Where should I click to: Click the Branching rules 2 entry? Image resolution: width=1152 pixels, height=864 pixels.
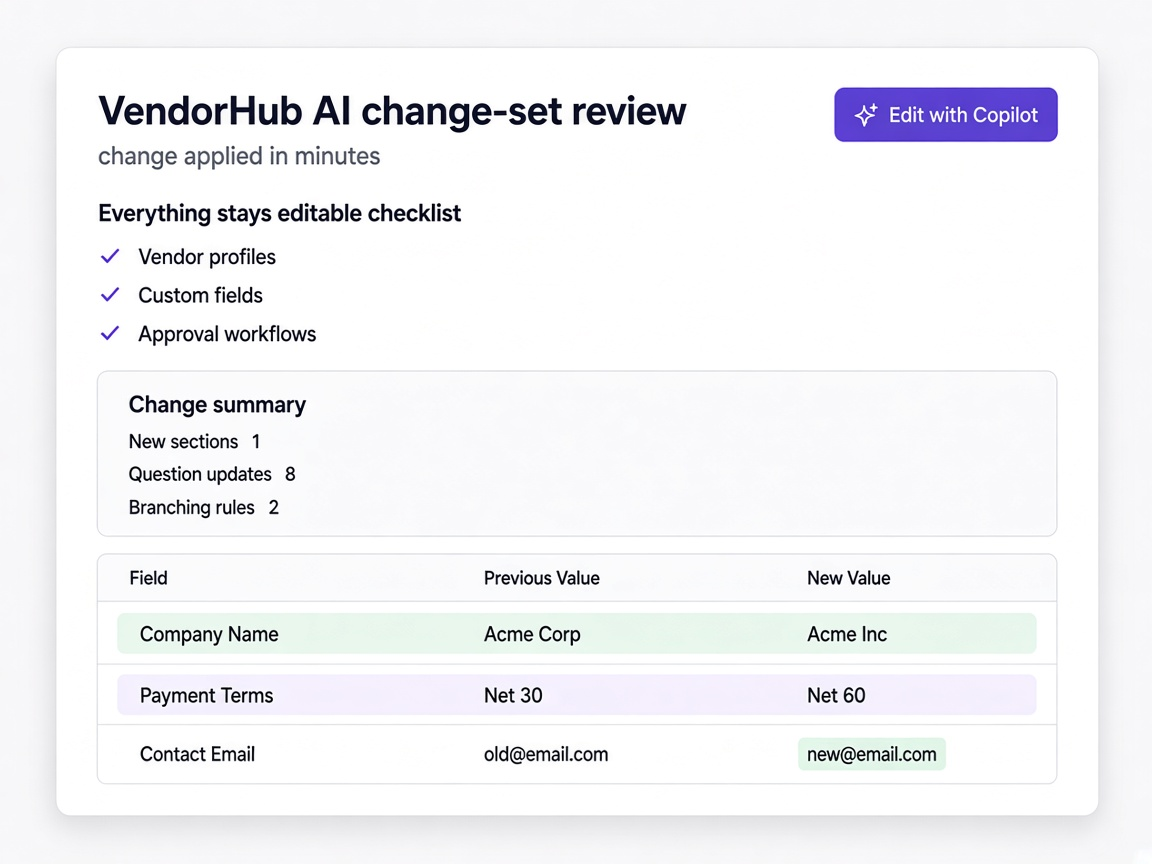tap(204, 508)
